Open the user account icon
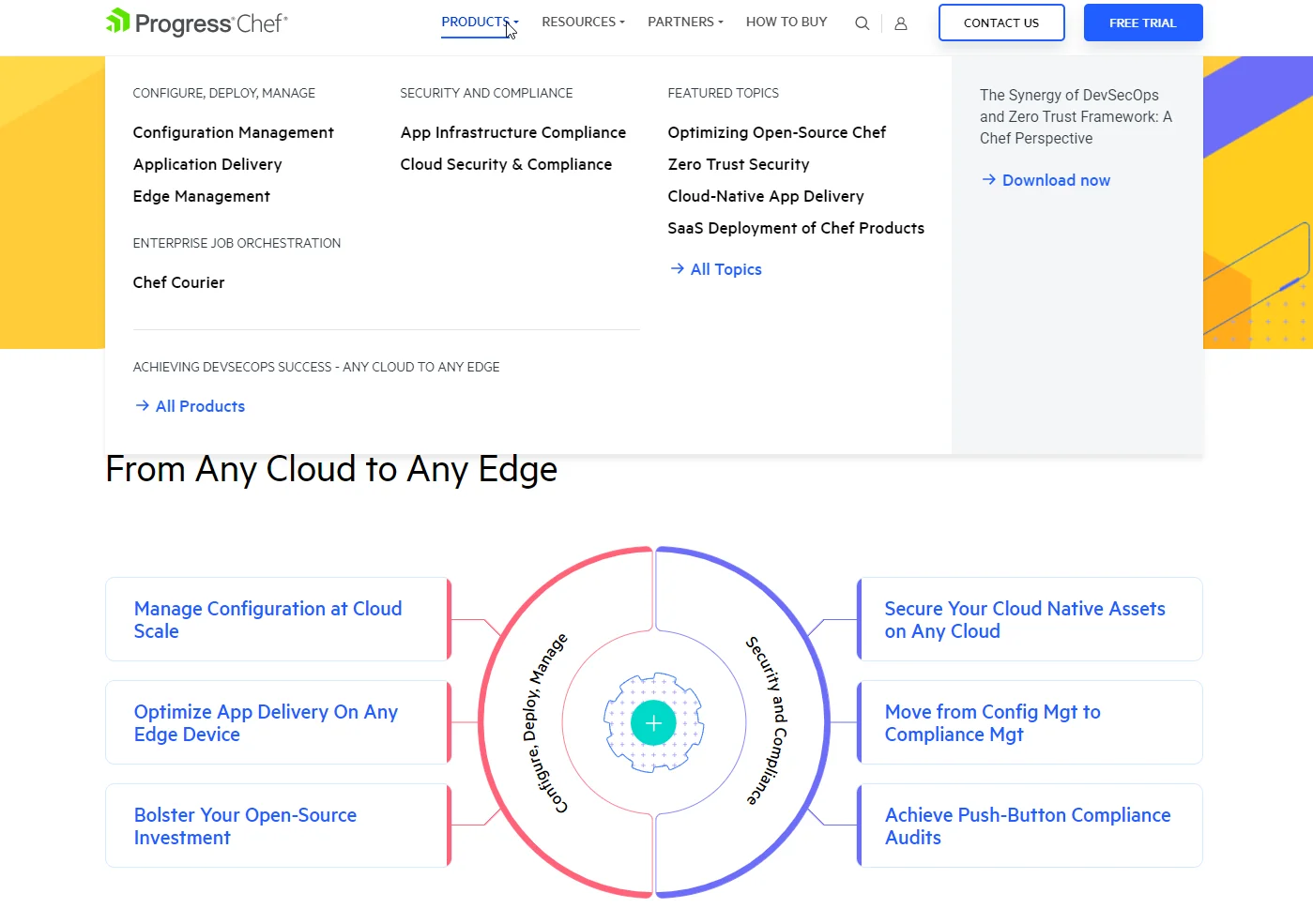This screenshot has width=1313, height=924. (901, 23)
